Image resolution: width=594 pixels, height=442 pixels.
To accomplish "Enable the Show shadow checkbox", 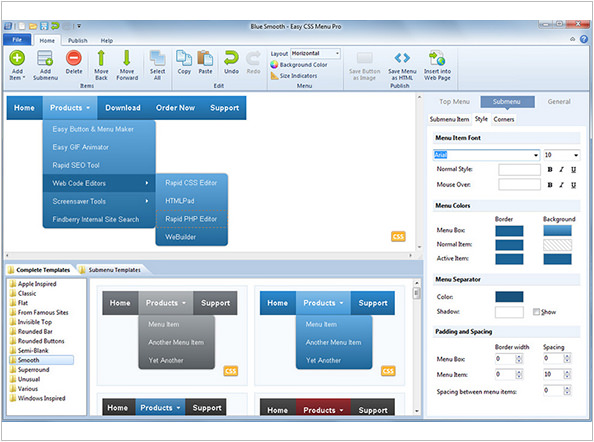I will (536, 312).
